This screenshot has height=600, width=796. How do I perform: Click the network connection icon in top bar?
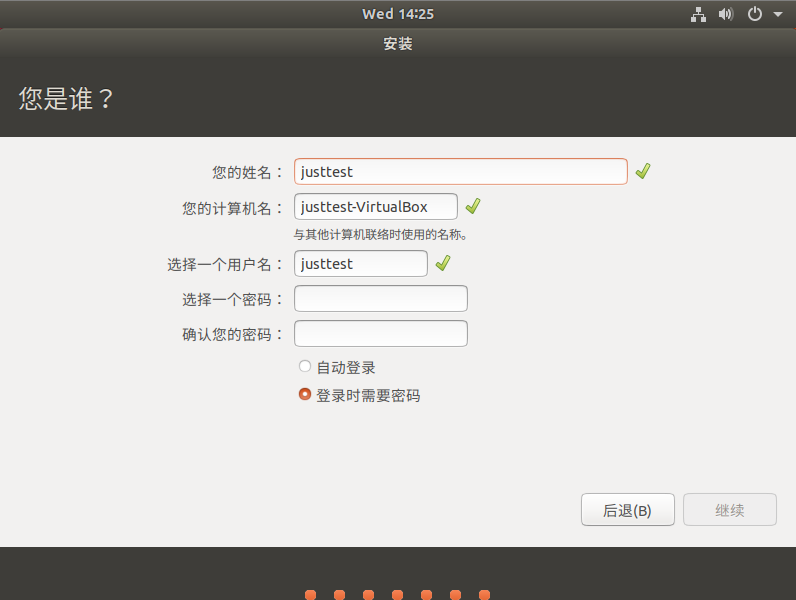click(x=699, y=14)
